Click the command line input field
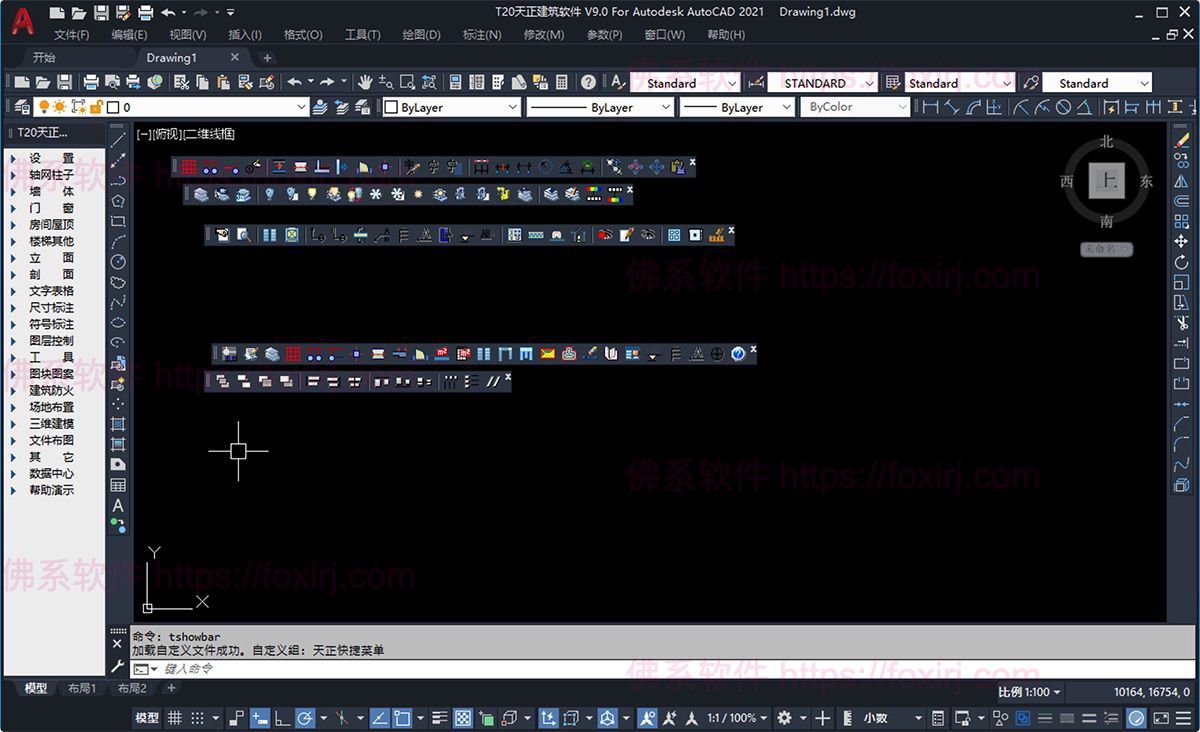The height and width of the screenshot is (732, 1200). tap(300, 668)
